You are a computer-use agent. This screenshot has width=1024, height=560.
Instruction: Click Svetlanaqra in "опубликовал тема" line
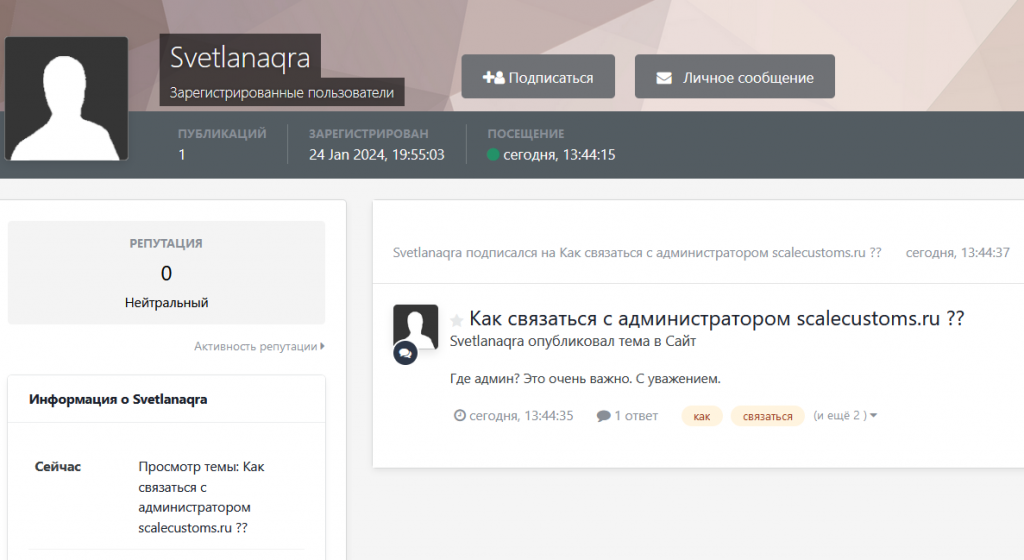pyautogui.click(x=487, y=341)
